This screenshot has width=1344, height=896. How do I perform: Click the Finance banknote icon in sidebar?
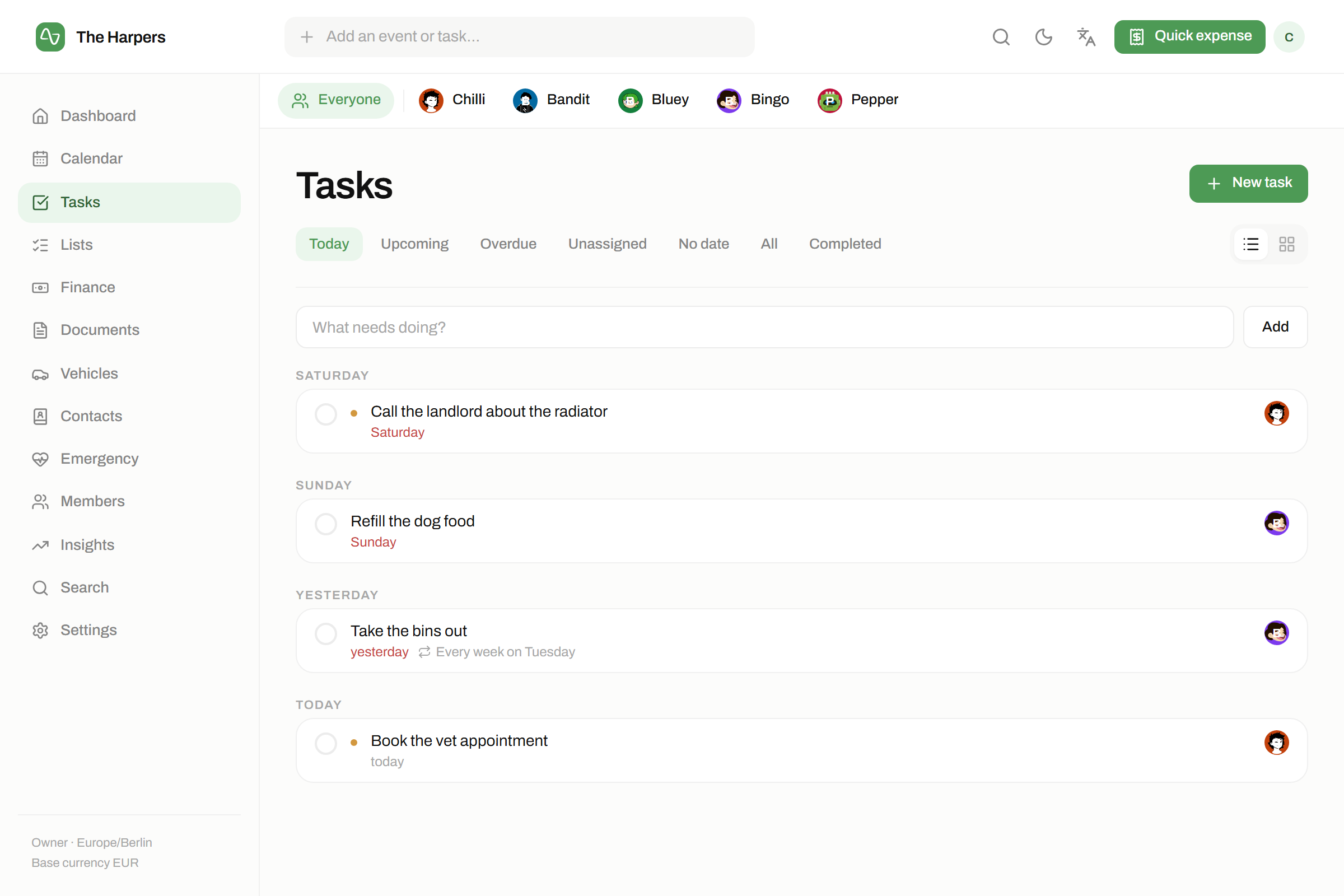[x=40, y=287]
